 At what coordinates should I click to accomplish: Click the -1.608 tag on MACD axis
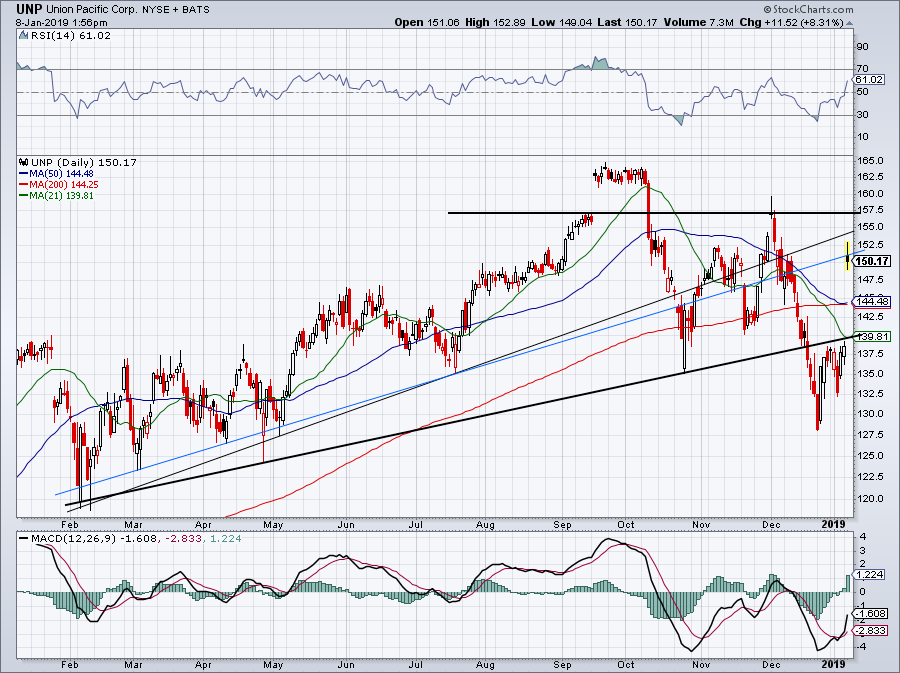[871, 614]
